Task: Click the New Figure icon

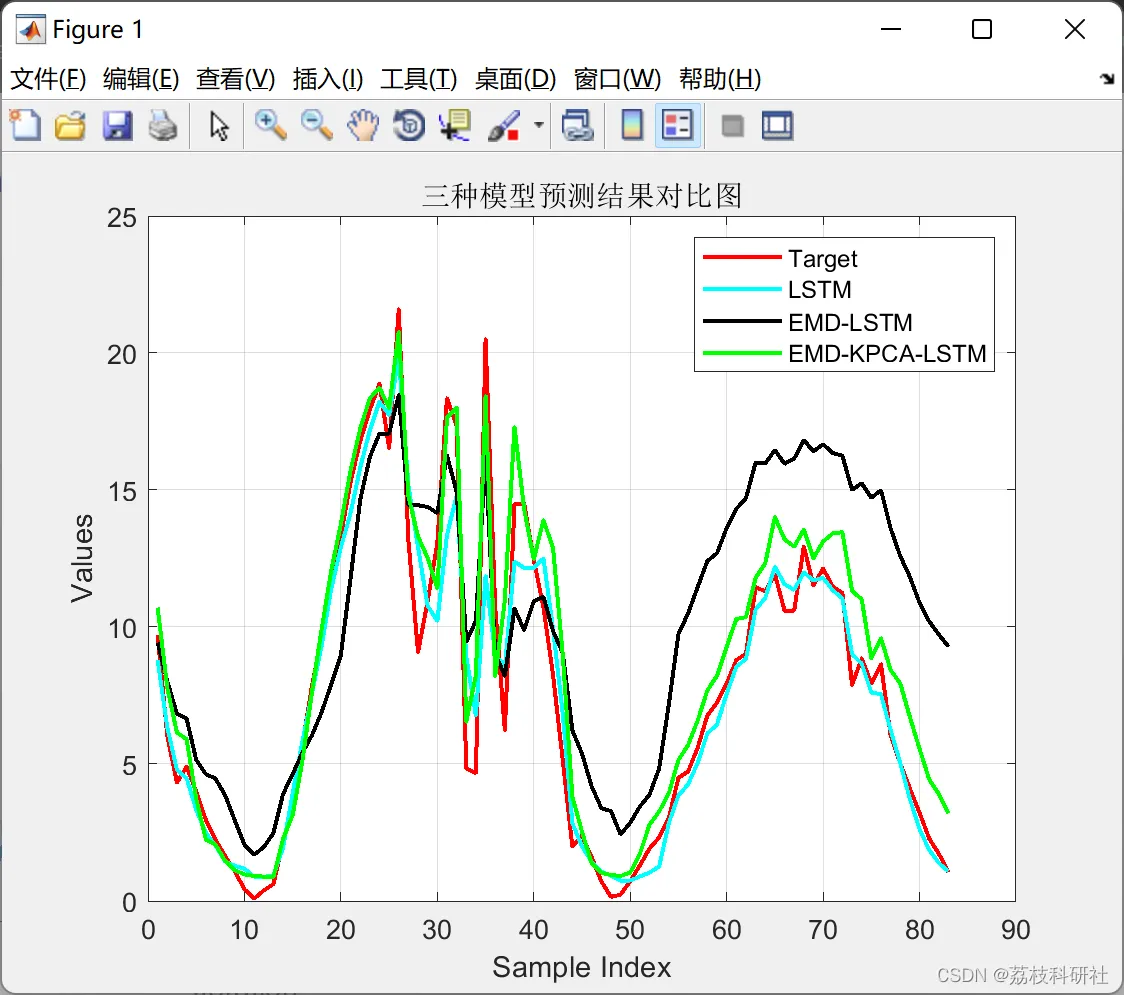Action: (x=25, y=125)
